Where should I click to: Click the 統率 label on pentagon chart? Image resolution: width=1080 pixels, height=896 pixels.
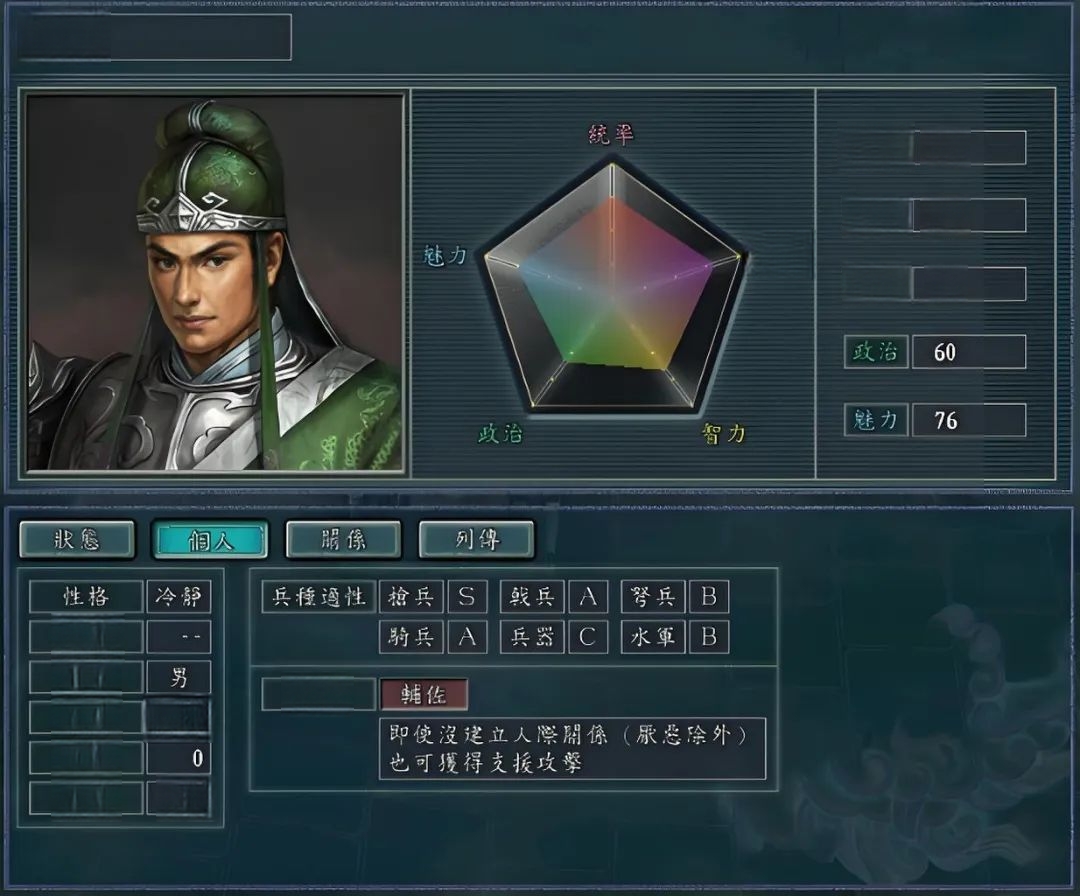click(611, 134)
